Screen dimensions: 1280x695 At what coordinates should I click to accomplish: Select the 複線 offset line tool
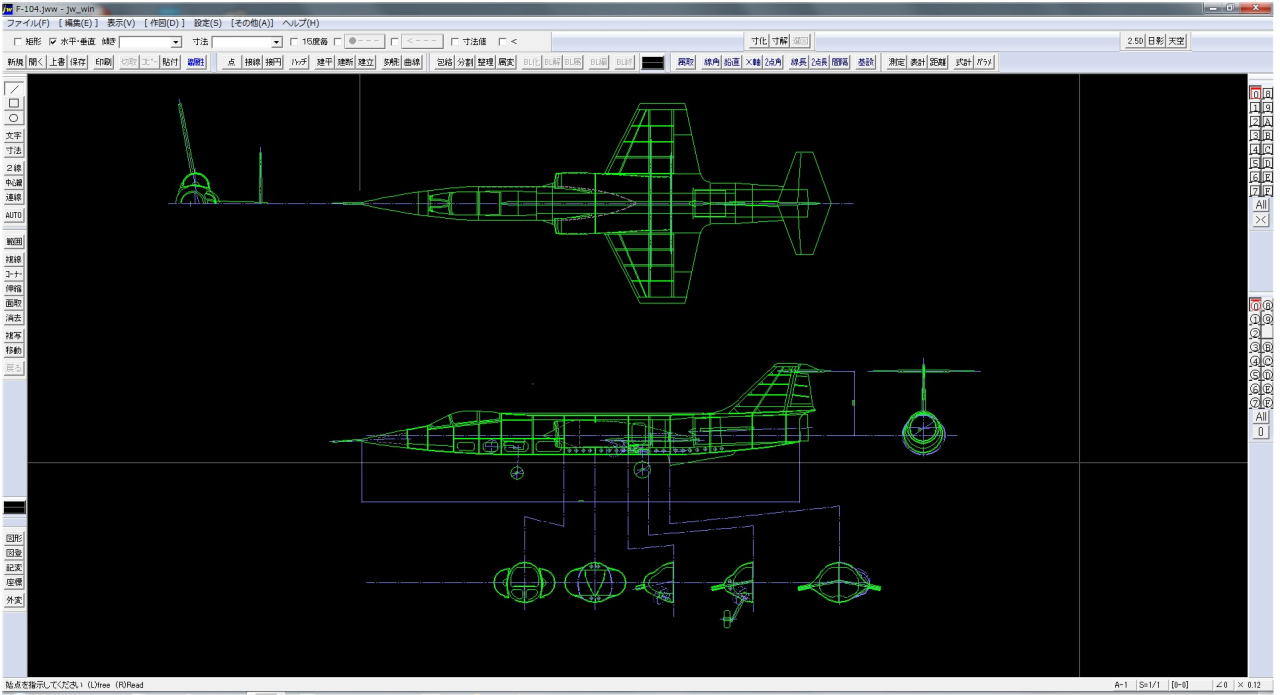pos(14,259)
